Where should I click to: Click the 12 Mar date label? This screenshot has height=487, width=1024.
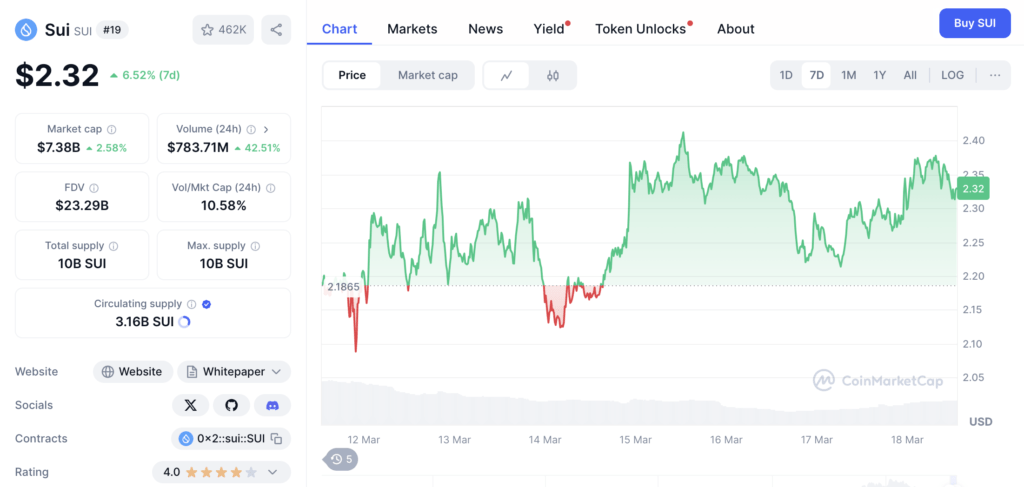pos(364,440)
